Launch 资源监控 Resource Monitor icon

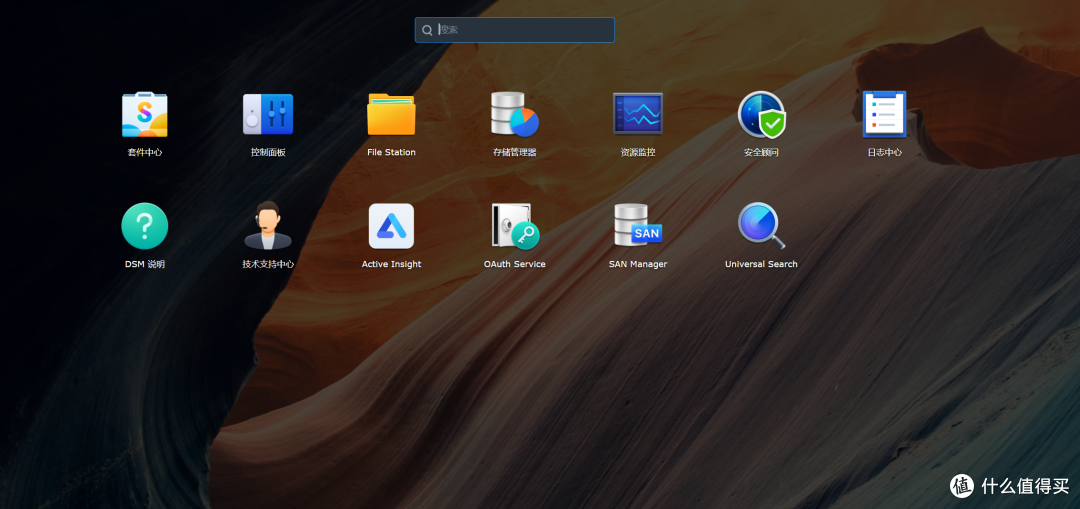point(638,114)
